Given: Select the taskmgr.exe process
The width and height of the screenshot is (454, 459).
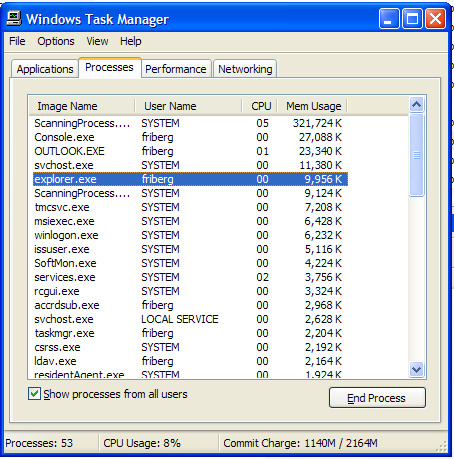Looking at the screenshot, I should tap(190, 333).
